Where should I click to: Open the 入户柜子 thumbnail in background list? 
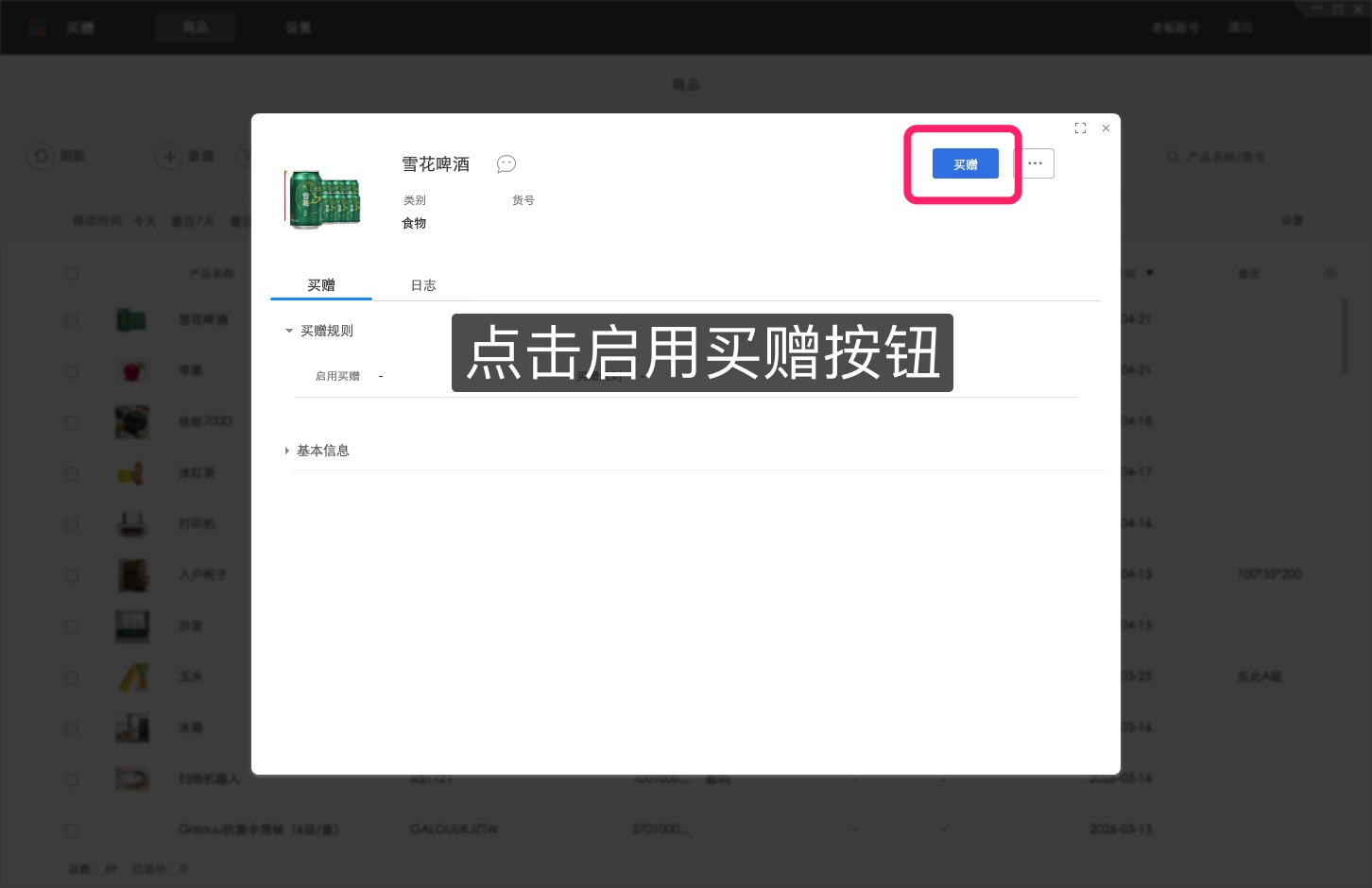click(132, 574)
